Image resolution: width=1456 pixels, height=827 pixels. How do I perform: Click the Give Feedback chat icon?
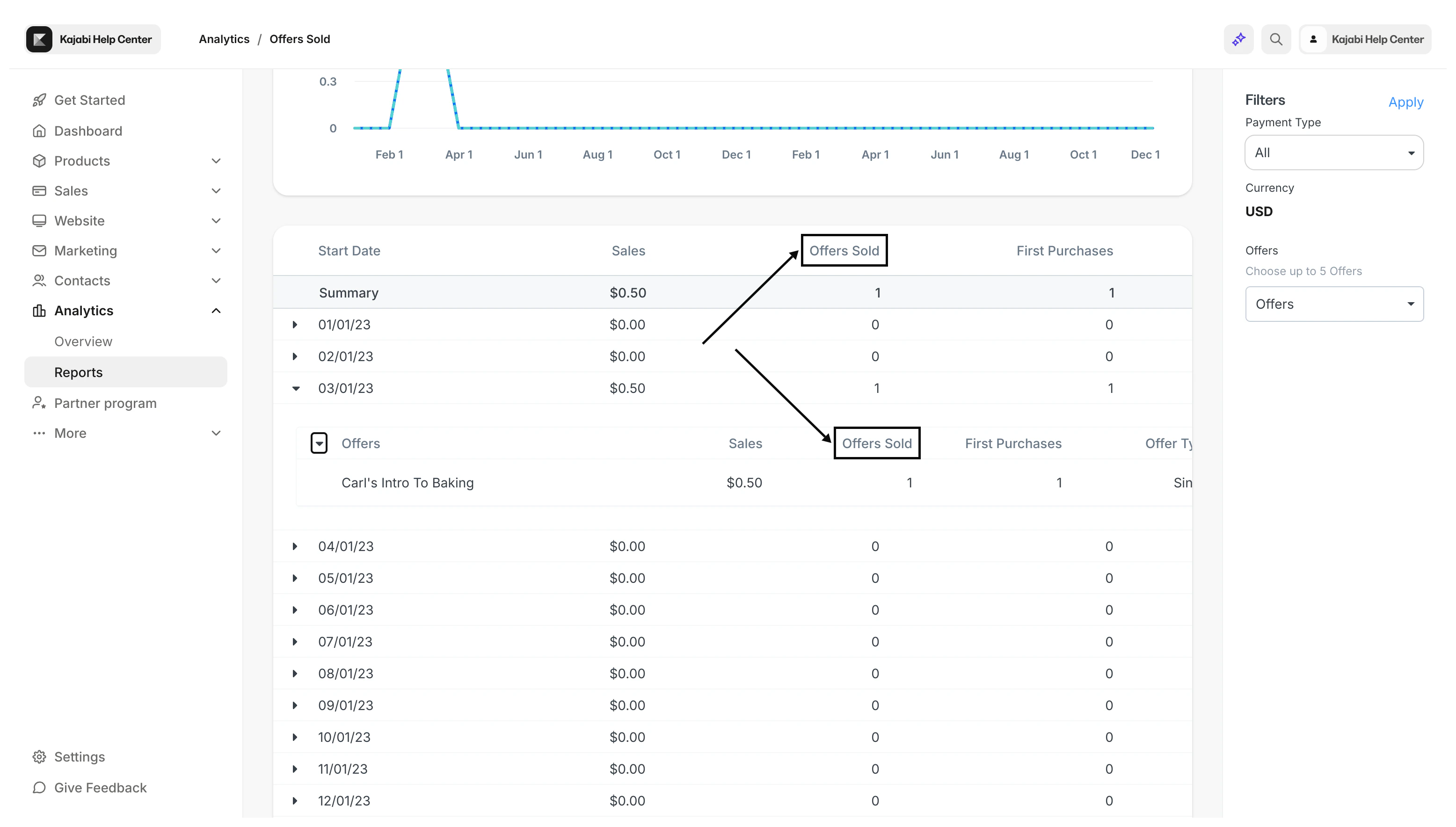point(39,787)
